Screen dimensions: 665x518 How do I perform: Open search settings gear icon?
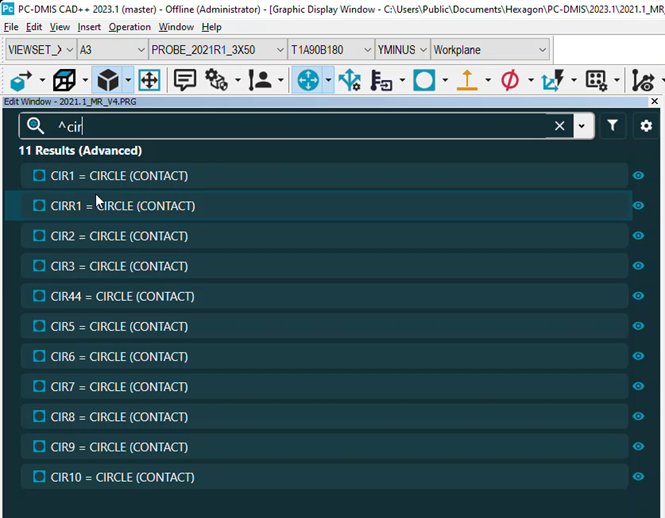pos(646,126)
